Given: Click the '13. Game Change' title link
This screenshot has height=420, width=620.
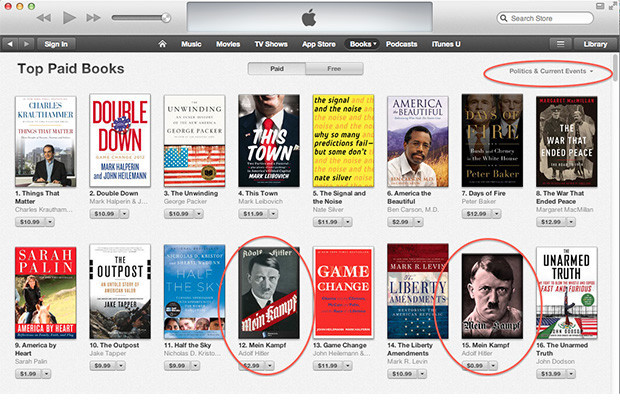Looking at the screenshot, I should [x=340, y=345].
